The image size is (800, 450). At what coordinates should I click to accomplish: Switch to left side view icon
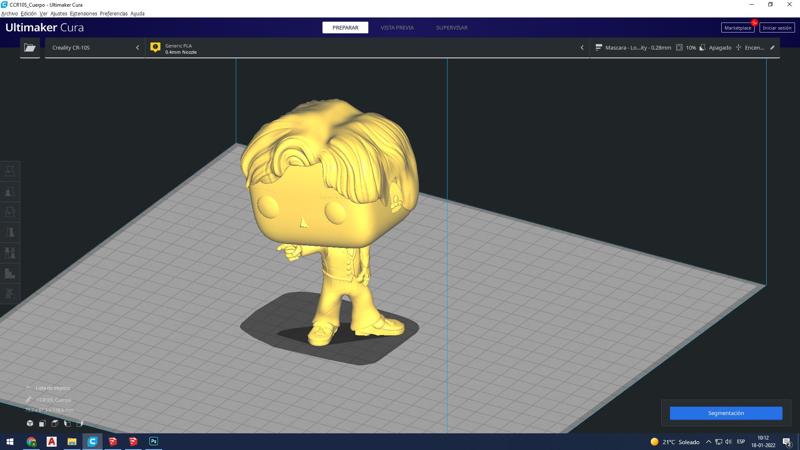coord(67,423)
